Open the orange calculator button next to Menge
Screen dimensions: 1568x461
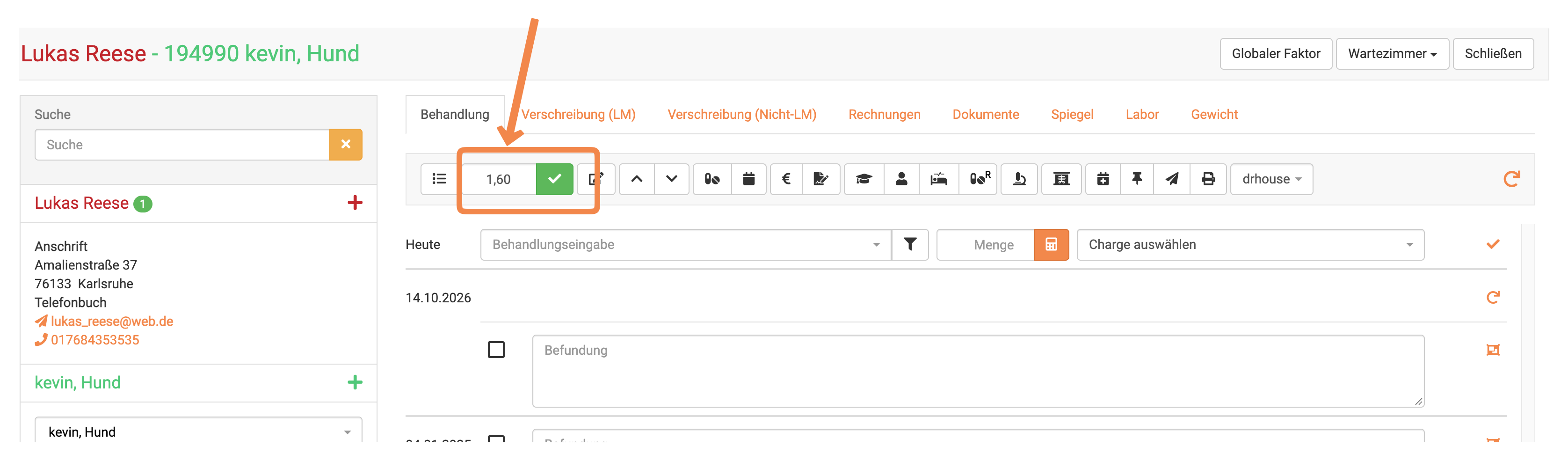(x=1051, y=245)
